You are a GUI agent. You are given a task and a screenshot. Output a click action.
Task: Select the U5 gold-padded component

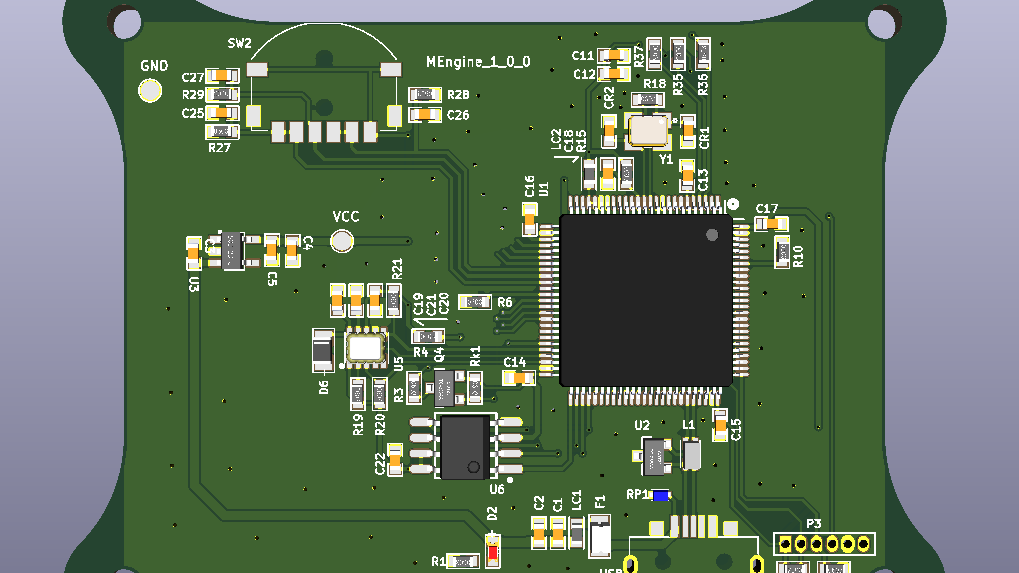point(365,347)
